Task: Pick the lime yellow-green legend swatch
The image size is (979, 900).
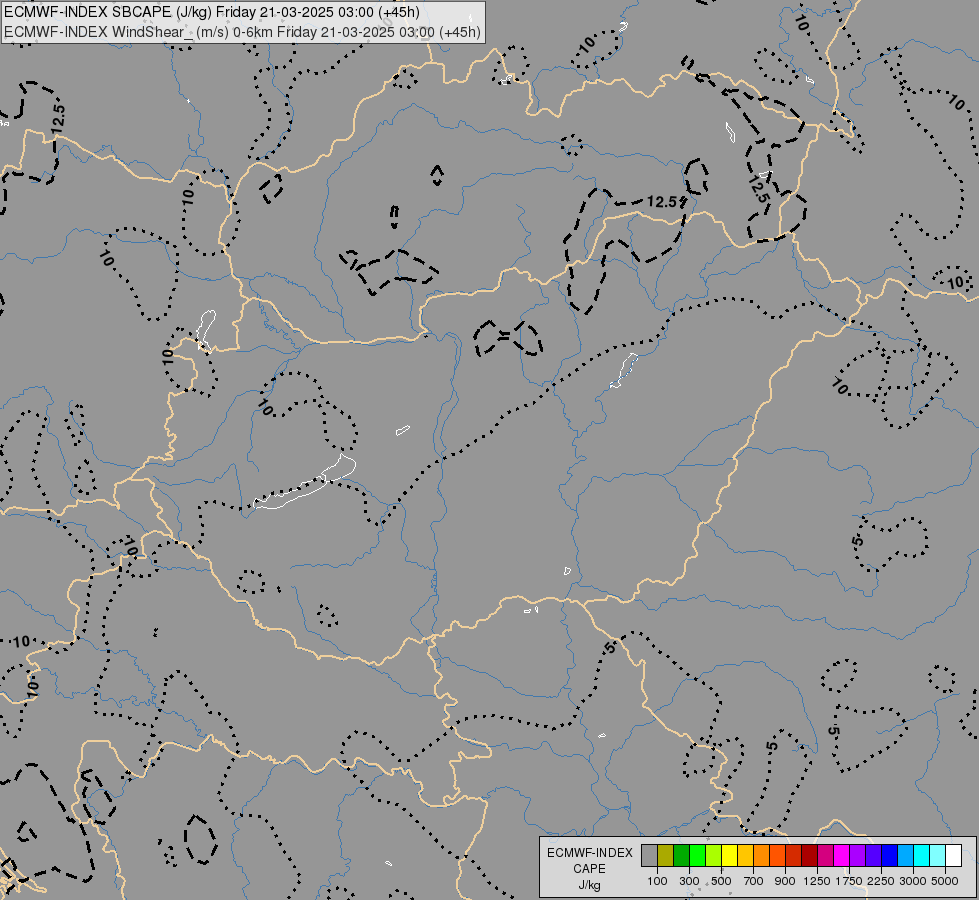Action: click(x=714, y=855)
